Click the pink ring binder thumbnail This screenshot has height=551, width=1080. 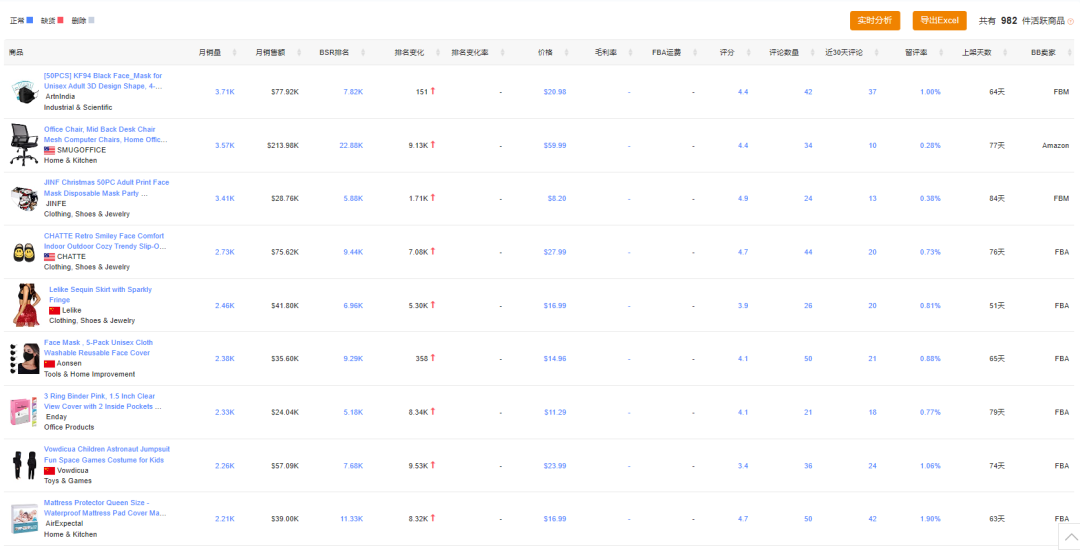24,412
